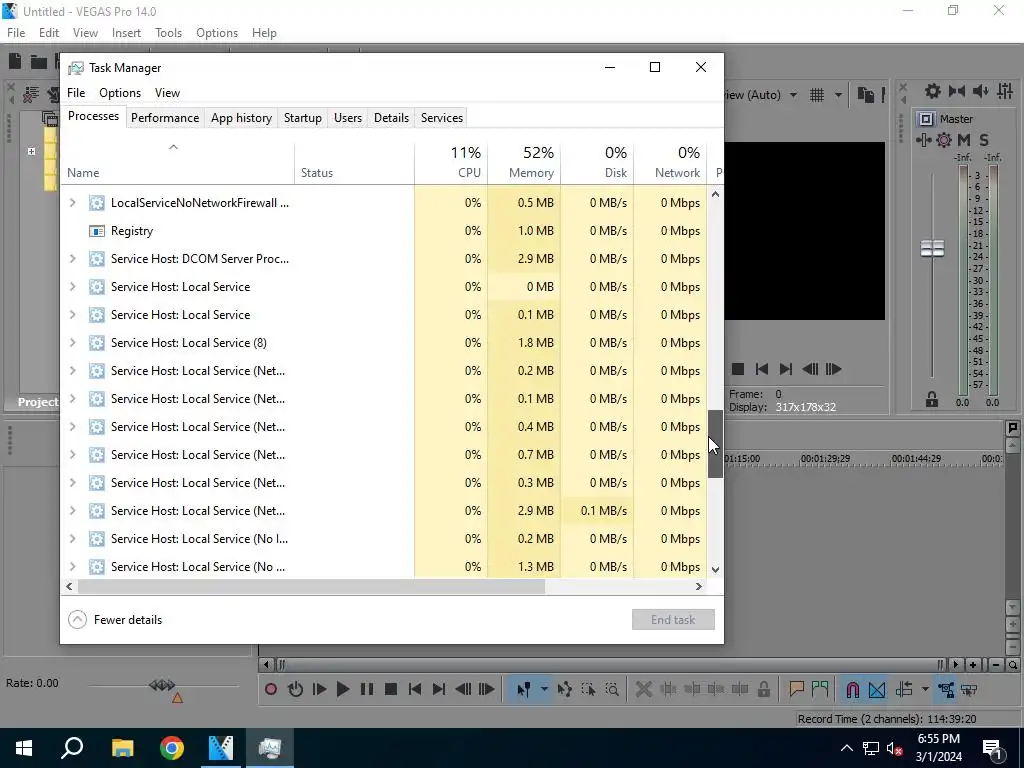The width and height of the screenshot is (1024, 768).
Task: Click the Play button in VEGAS timeline transport
Action: [343, 689]
